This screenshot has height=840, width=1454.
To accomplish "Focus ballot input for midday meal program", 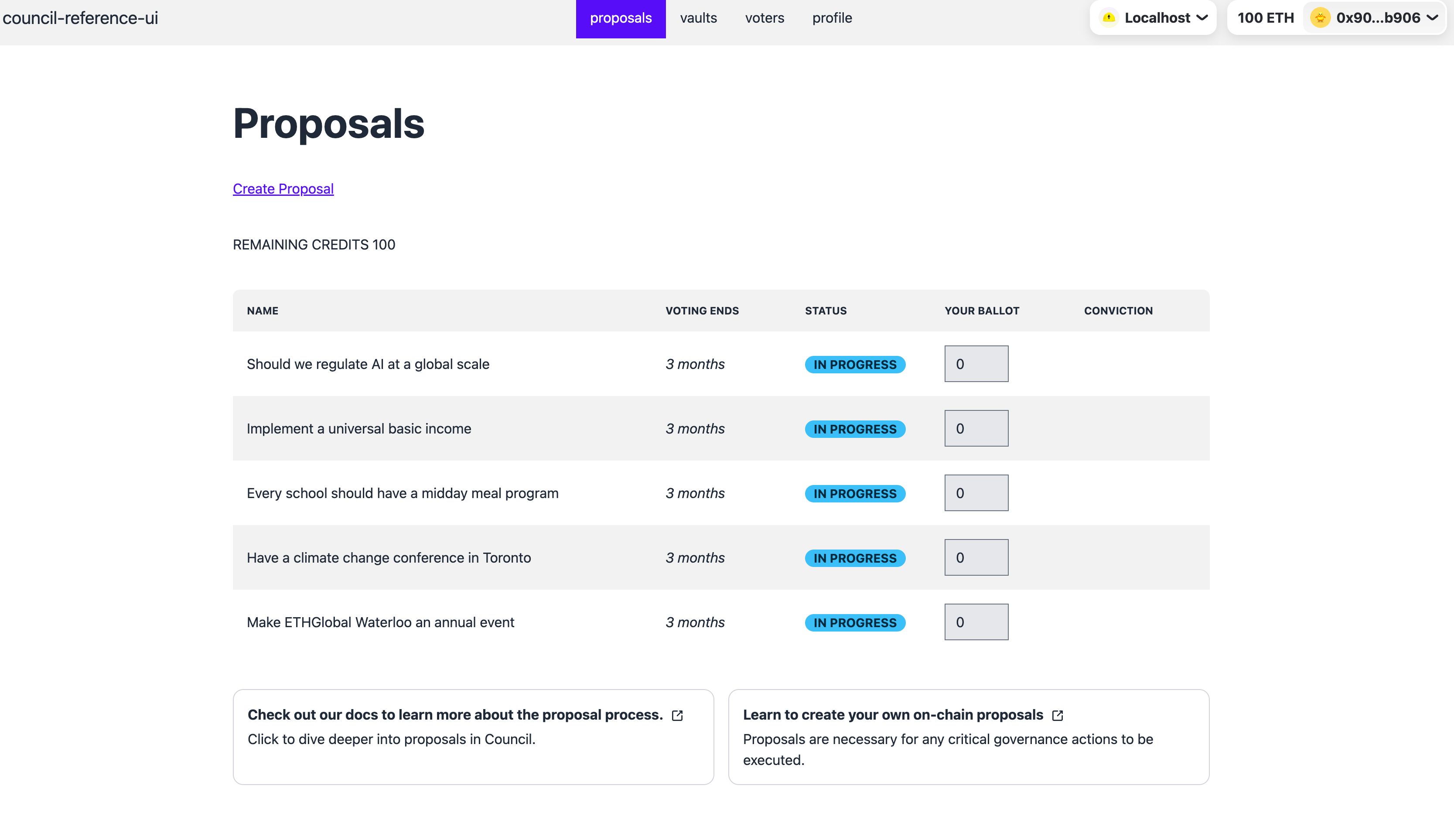I will pyautogui.click(x=976, y=493).
